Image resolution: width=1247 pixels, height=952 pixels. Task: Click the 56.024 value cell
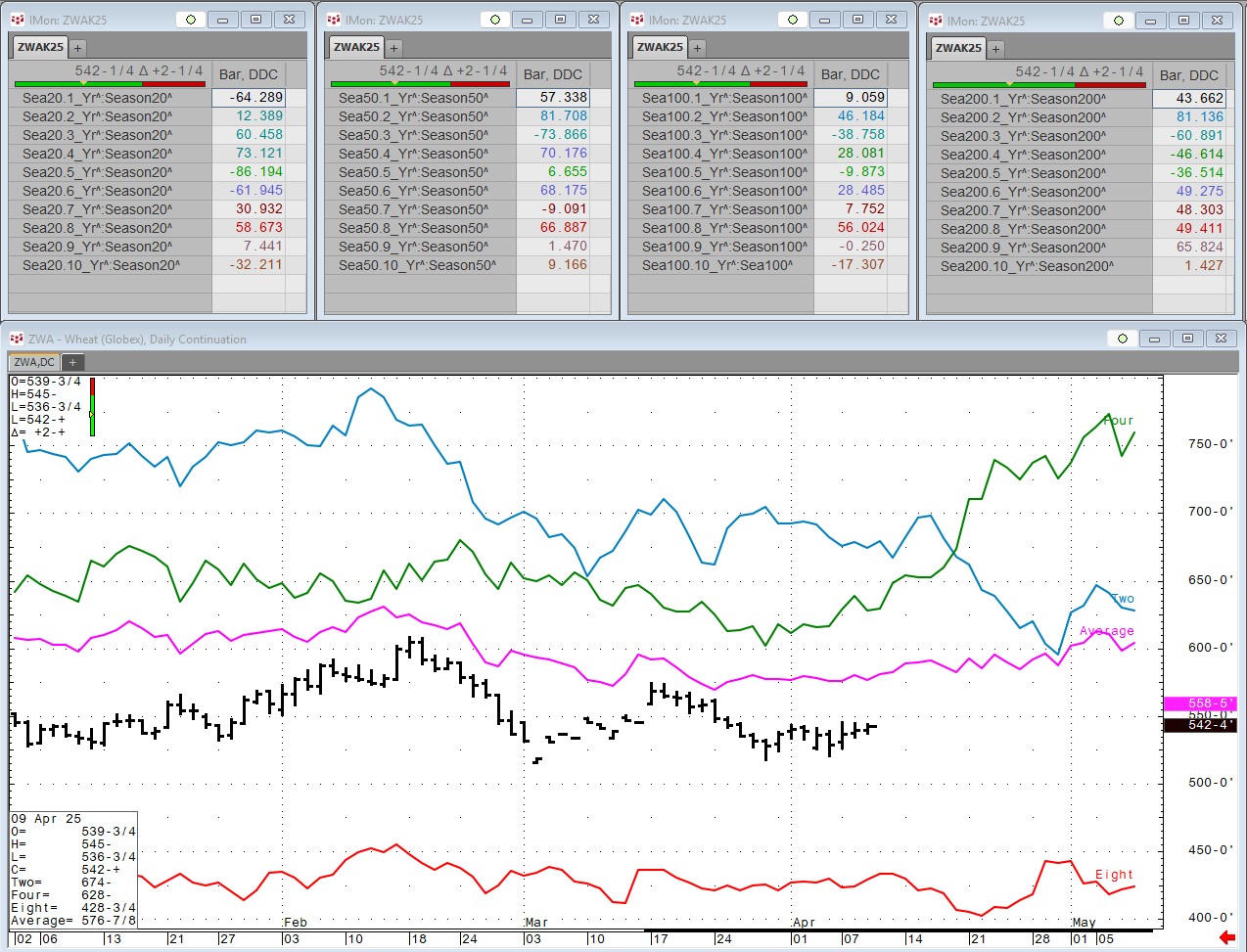(851, 228)
